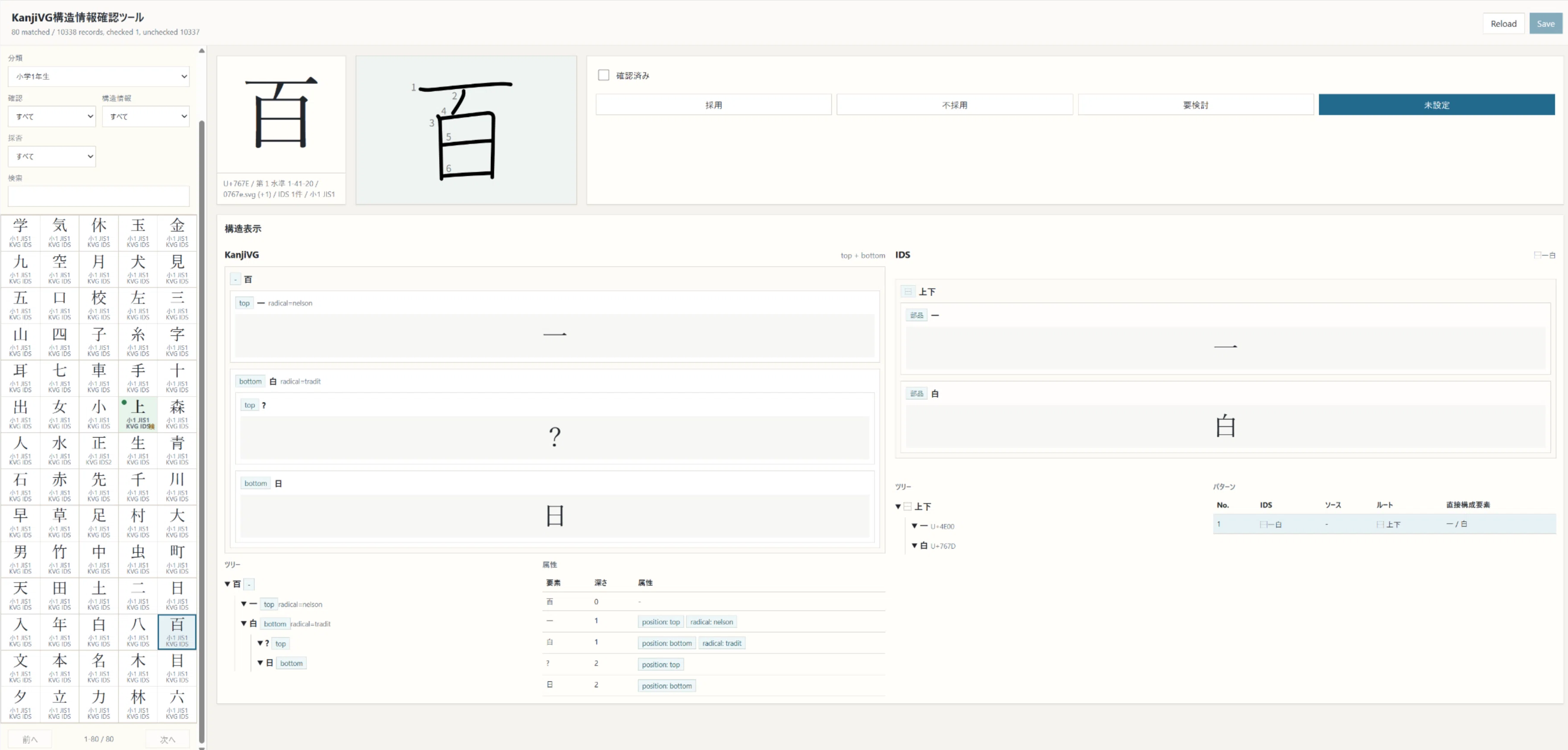Select kanji 車 in the character grid
The image size is (1568, 750).
99,377
